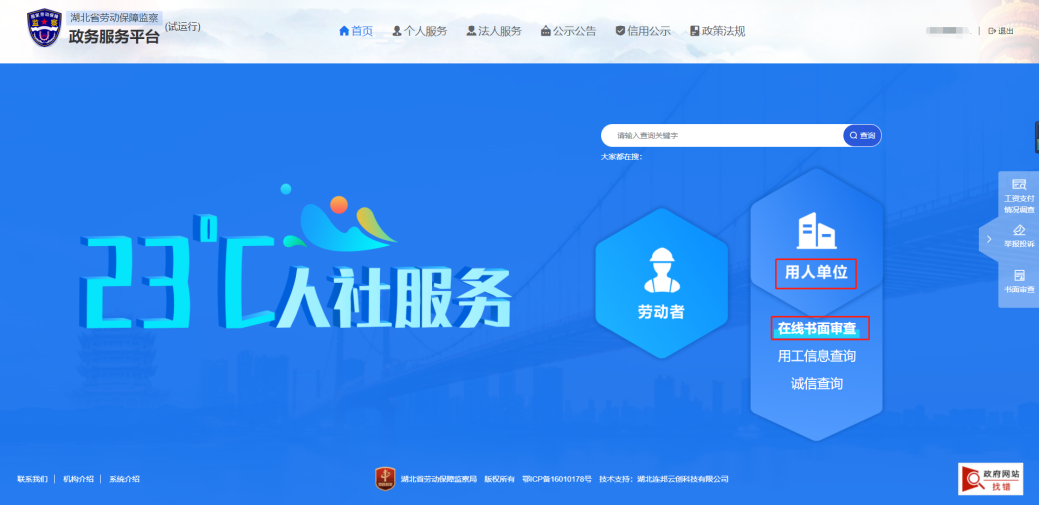This screenshot has height=505, width=1039.
Task: Go to 公示公告 navigation tab
Action: pos(568,31)
